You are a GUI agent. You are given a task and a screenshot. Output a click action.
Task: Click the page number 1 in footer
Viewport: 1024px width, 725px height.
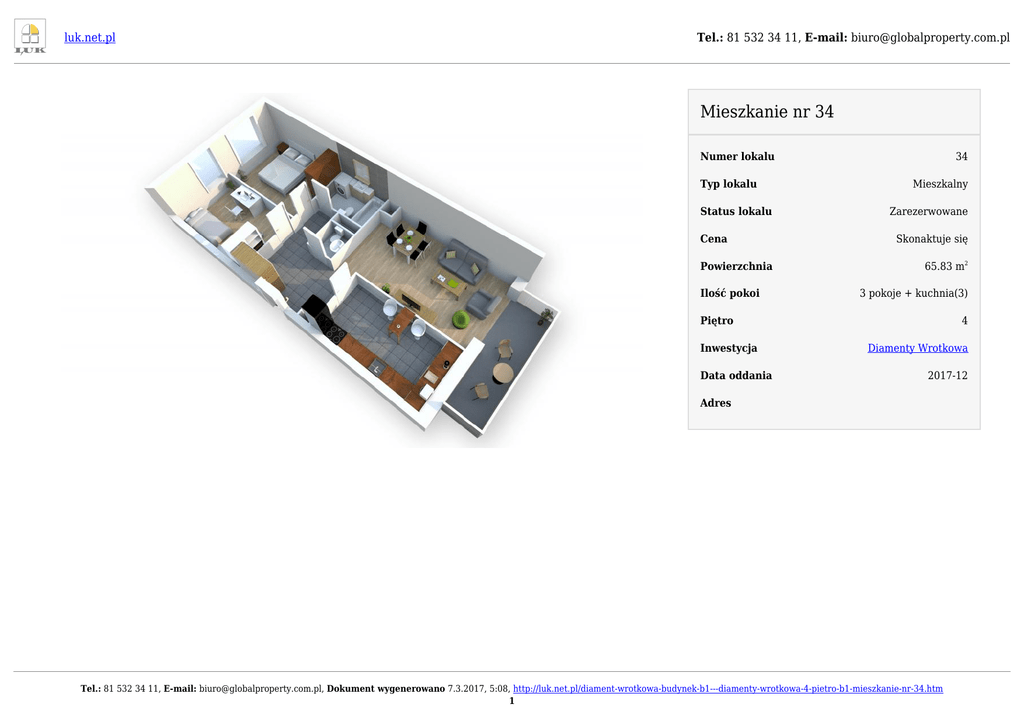(x=512, y=701)
